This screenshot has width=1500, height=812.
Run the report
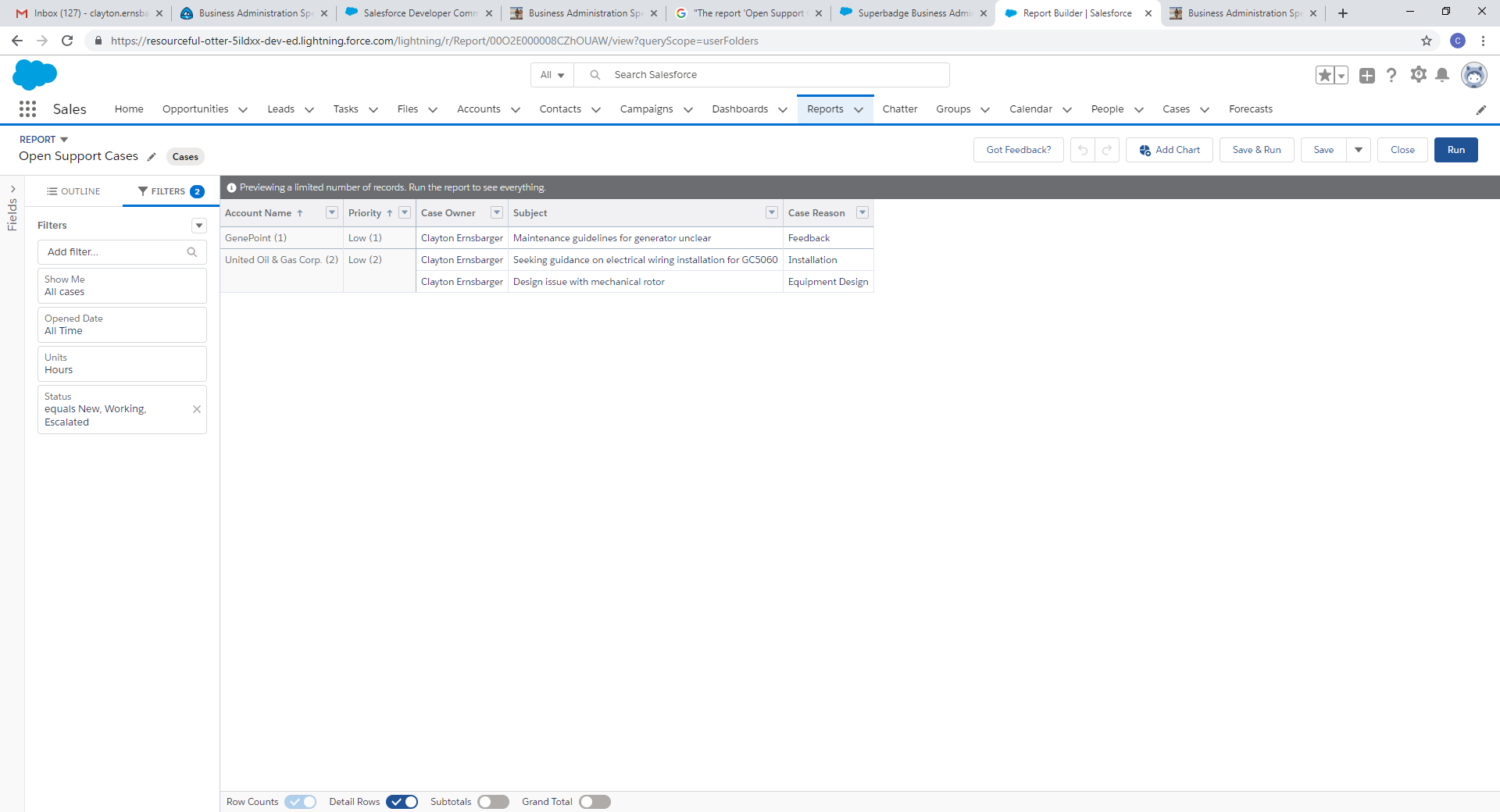[1456, 150]
